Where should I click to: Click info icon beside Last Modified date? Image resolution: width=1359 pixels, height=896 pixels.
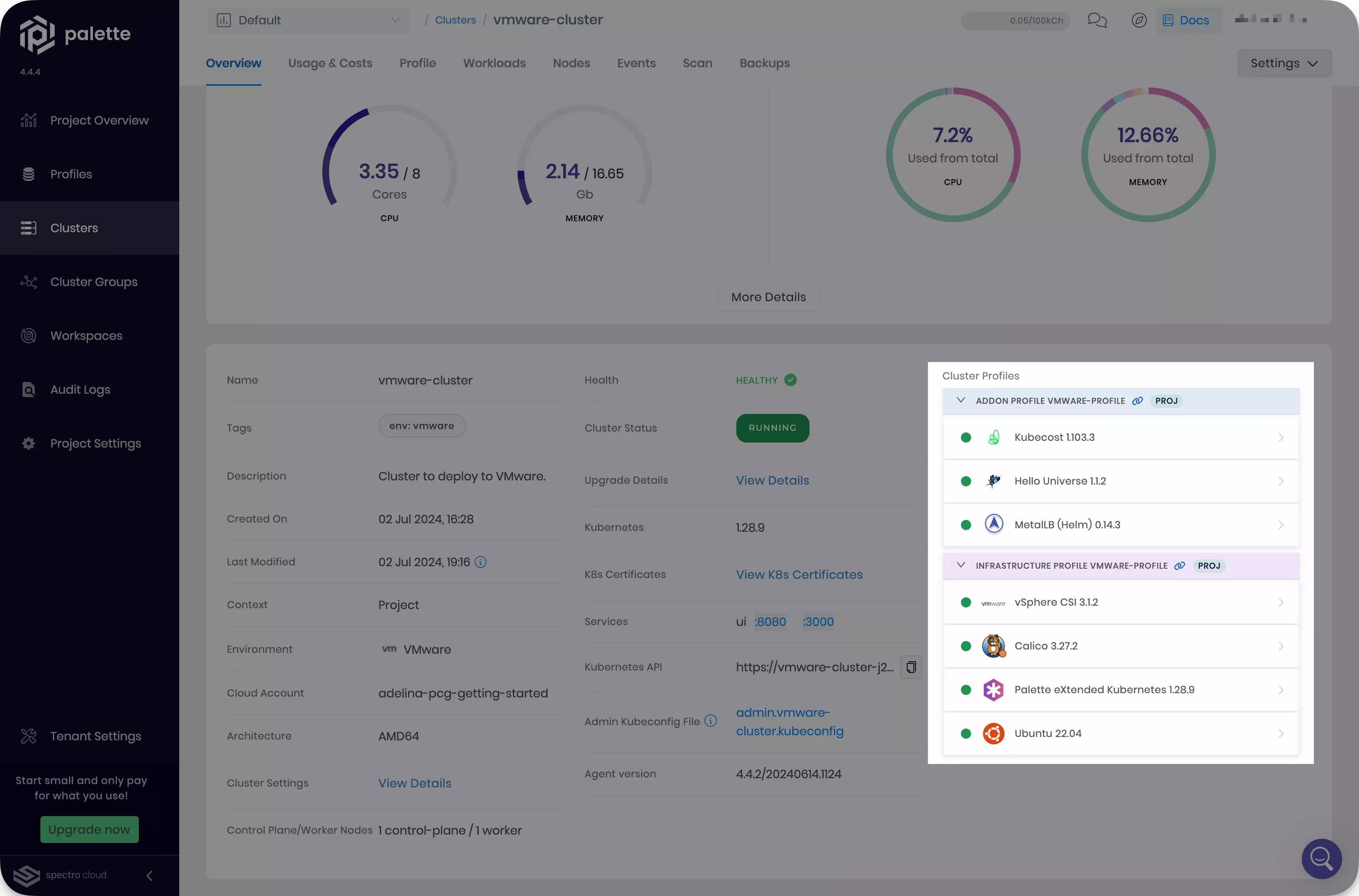coord(480,562)
